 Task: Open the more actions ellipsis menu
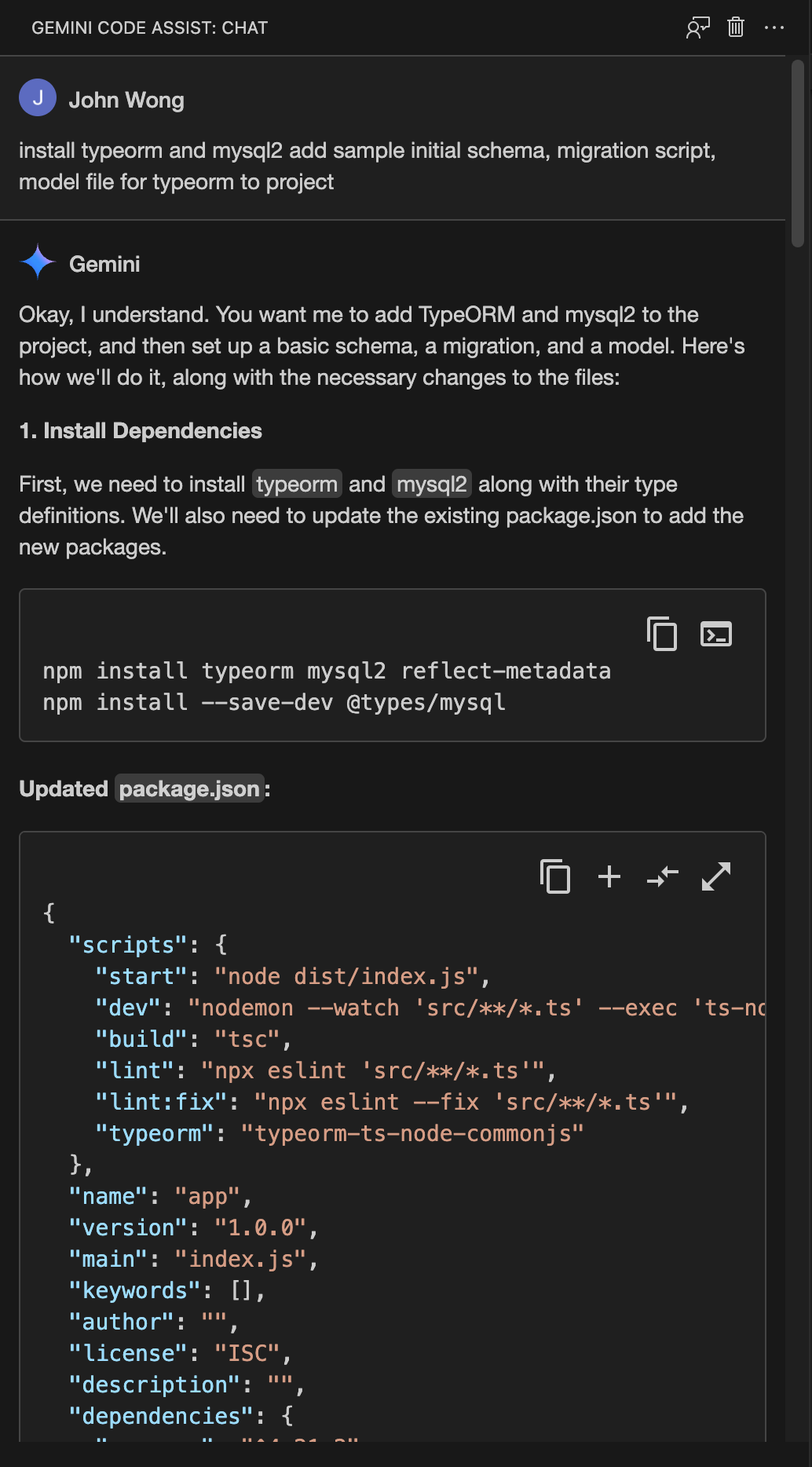click(x=774, y=27)
